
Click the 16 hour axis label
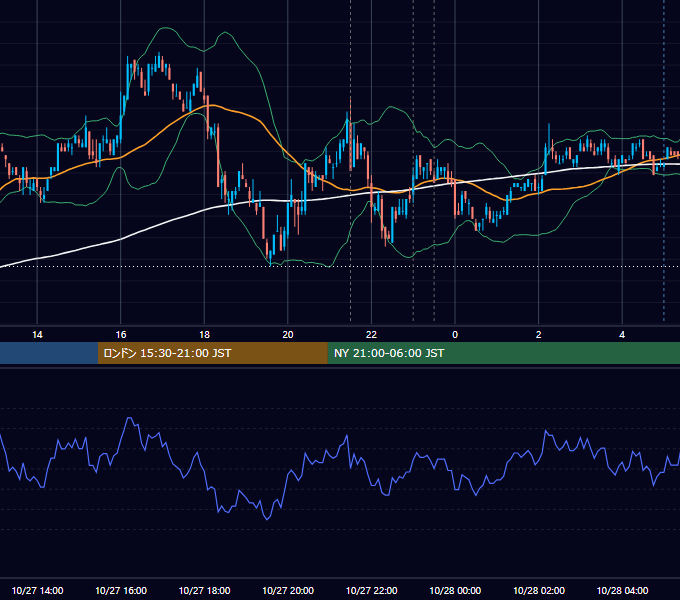(121, 335)
